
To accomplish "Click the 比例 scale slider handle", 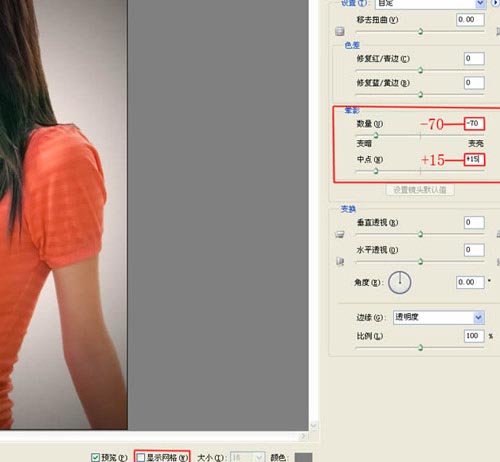I will 420,348.
